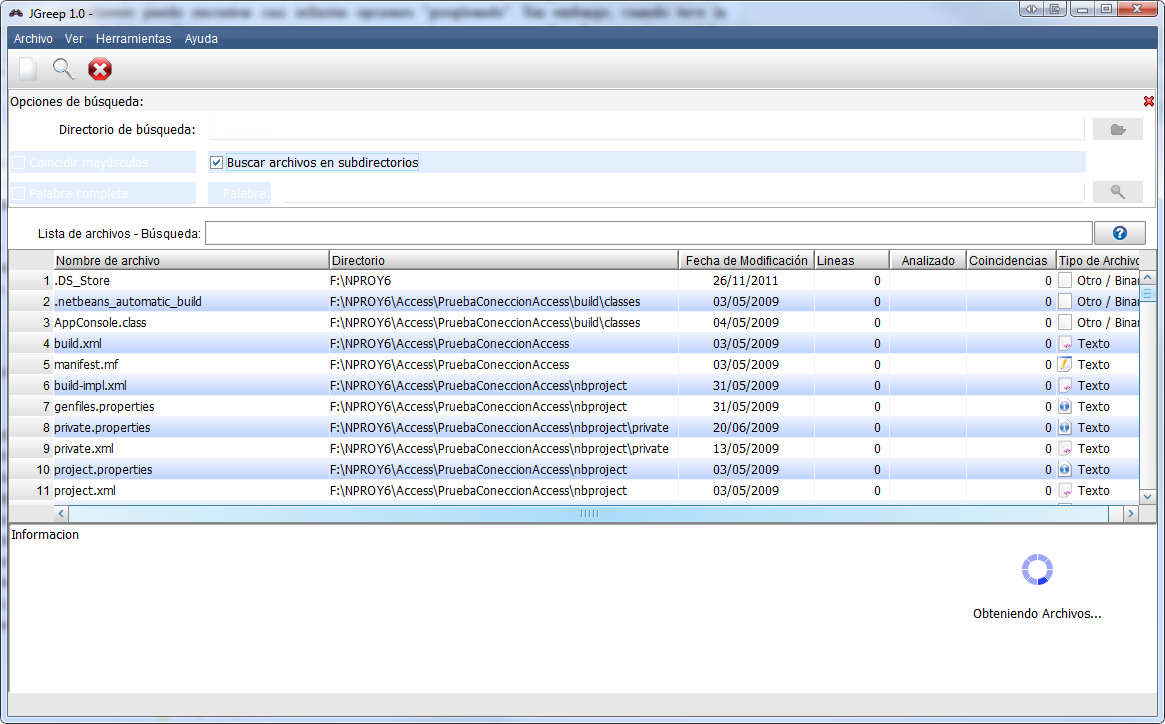Select the .DS_Store file name

click(x=82, y=280)
